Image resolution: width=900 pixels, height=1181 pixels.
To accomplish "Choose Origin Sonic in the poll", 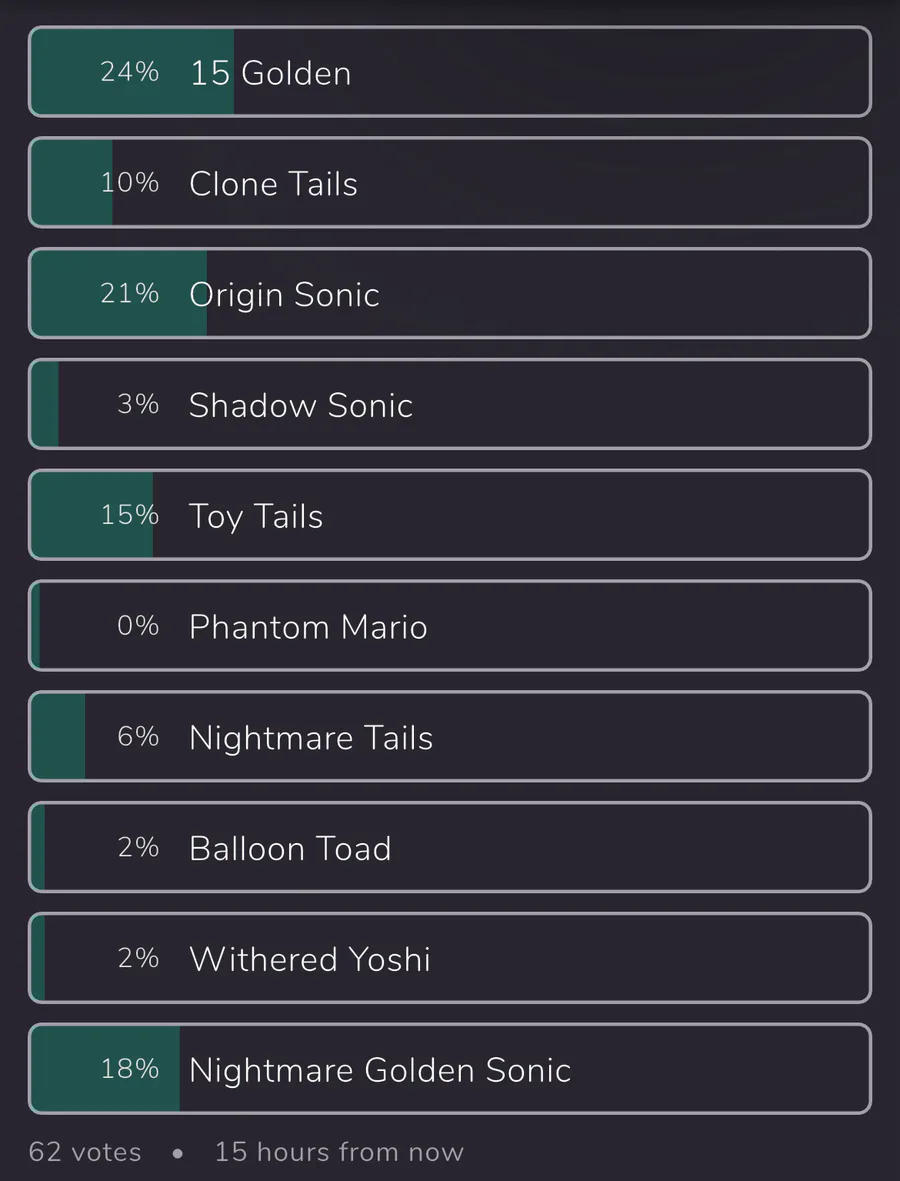I will tap(450, 294).
